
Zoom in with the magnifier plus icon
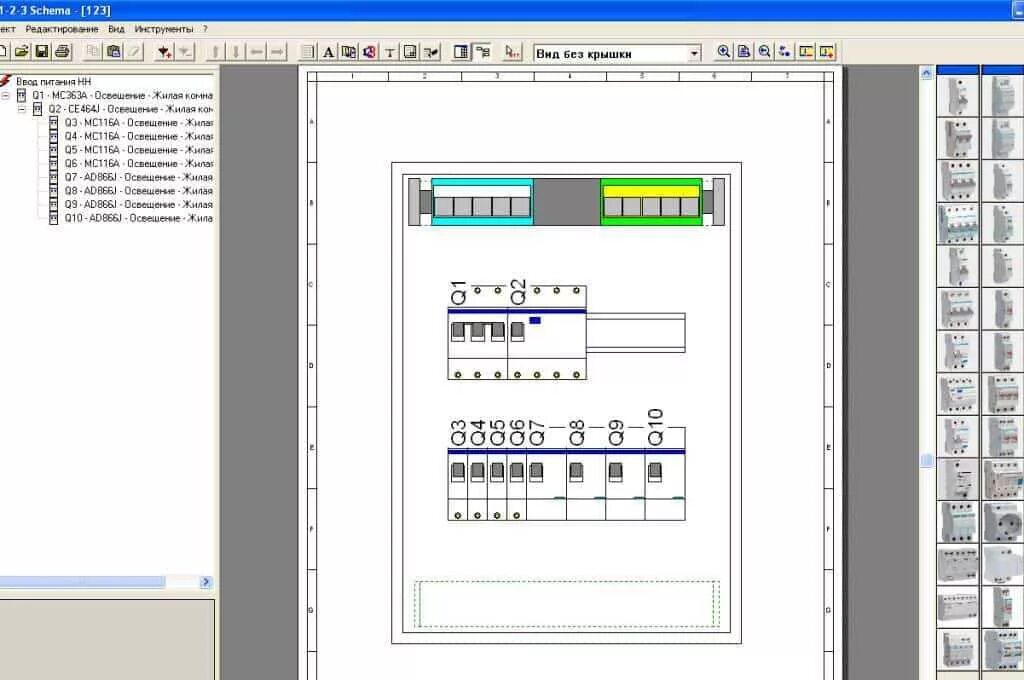coord(724,52)
